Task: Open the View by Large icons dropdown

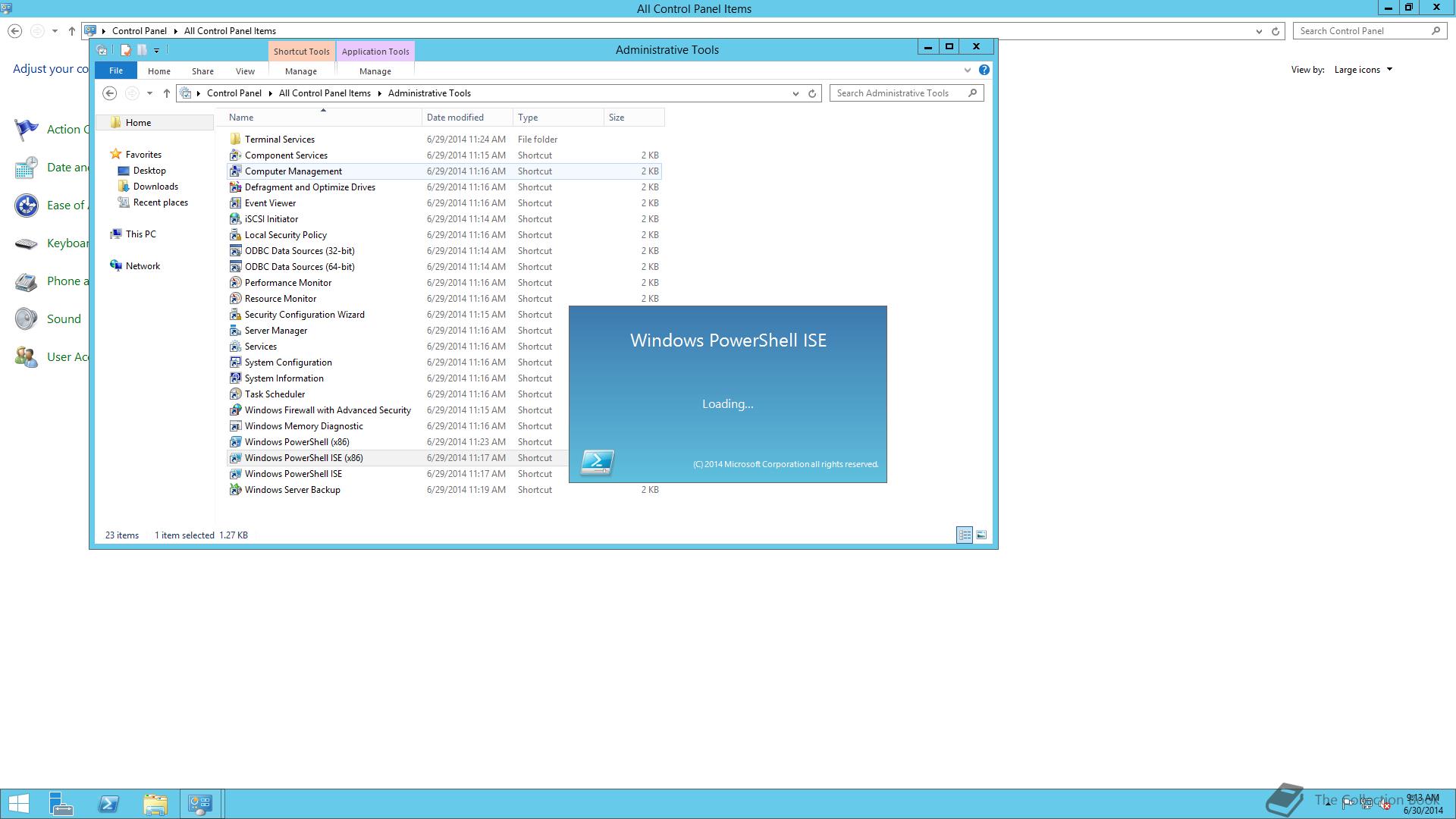Action: coord(1363,70)
